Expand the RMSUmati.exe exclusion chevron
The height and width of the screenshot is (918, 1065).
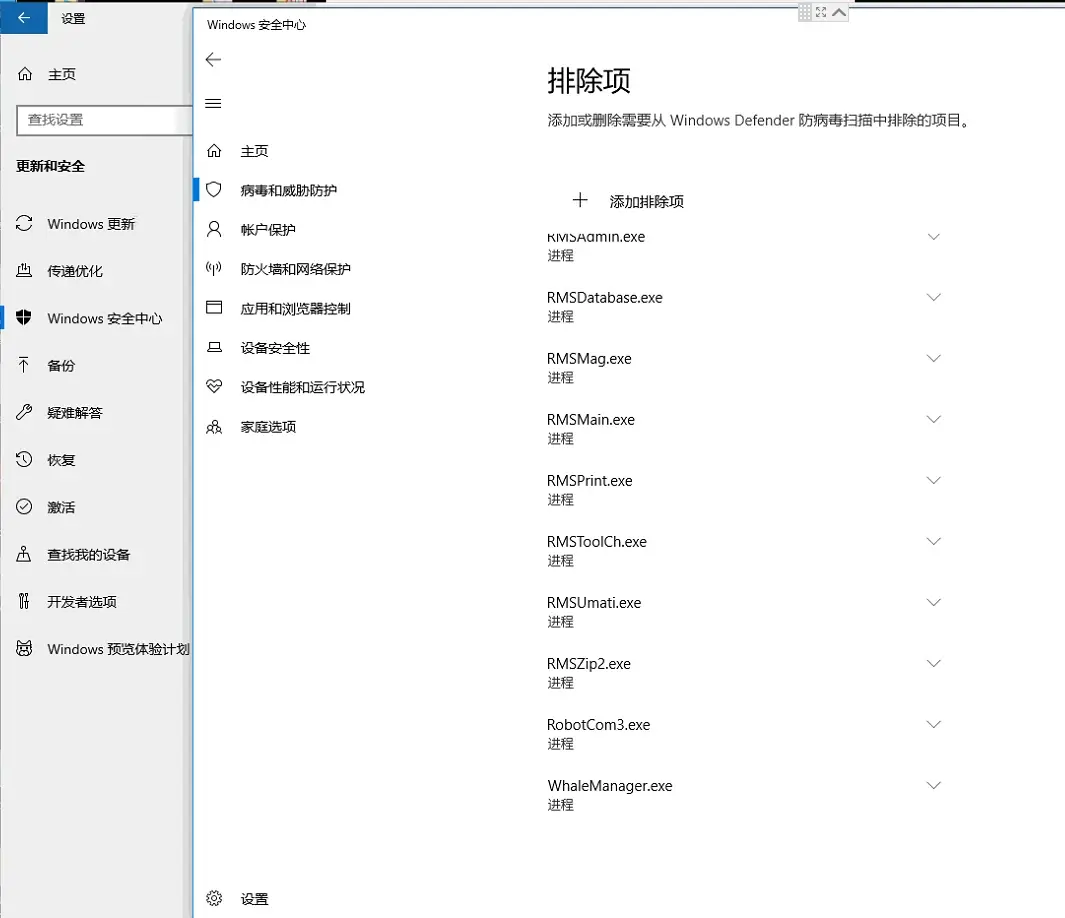[x=934, y=602]
